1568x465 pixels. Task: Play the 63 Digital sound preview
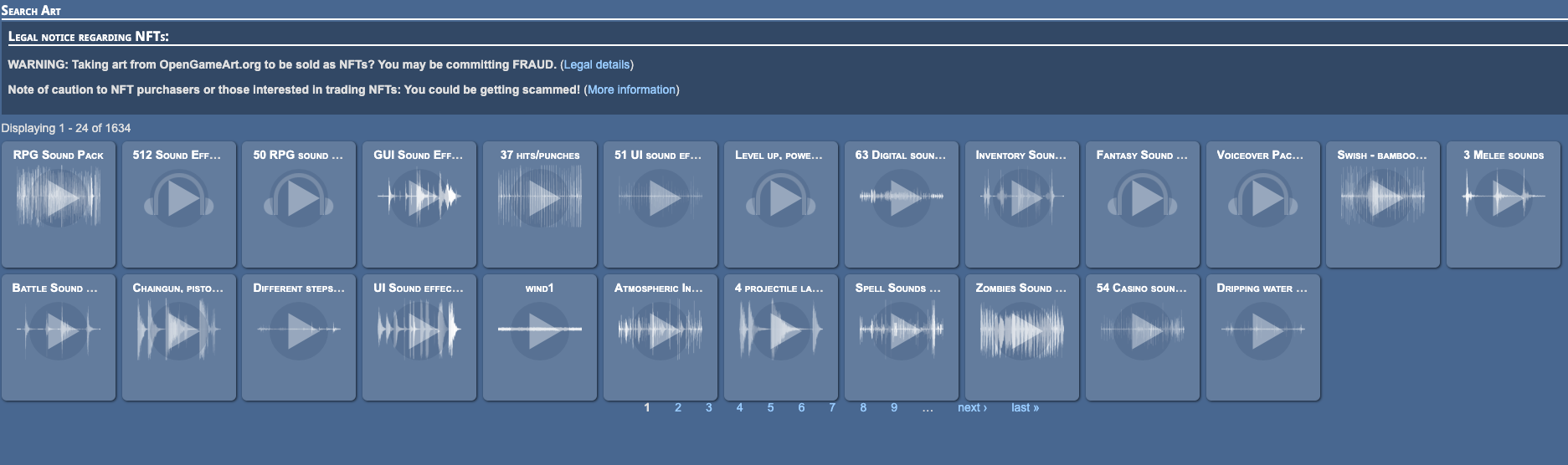[x=901, y=197]
